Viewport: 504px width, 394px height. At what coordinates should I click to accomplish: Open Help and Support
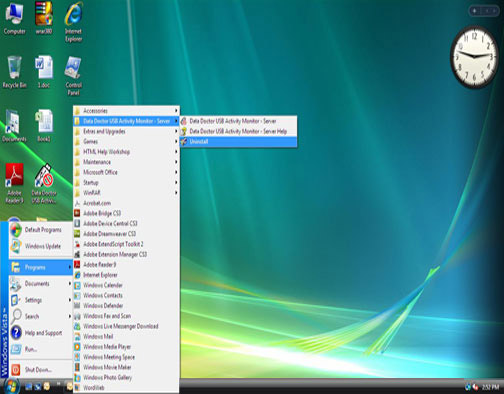point(41,333)
